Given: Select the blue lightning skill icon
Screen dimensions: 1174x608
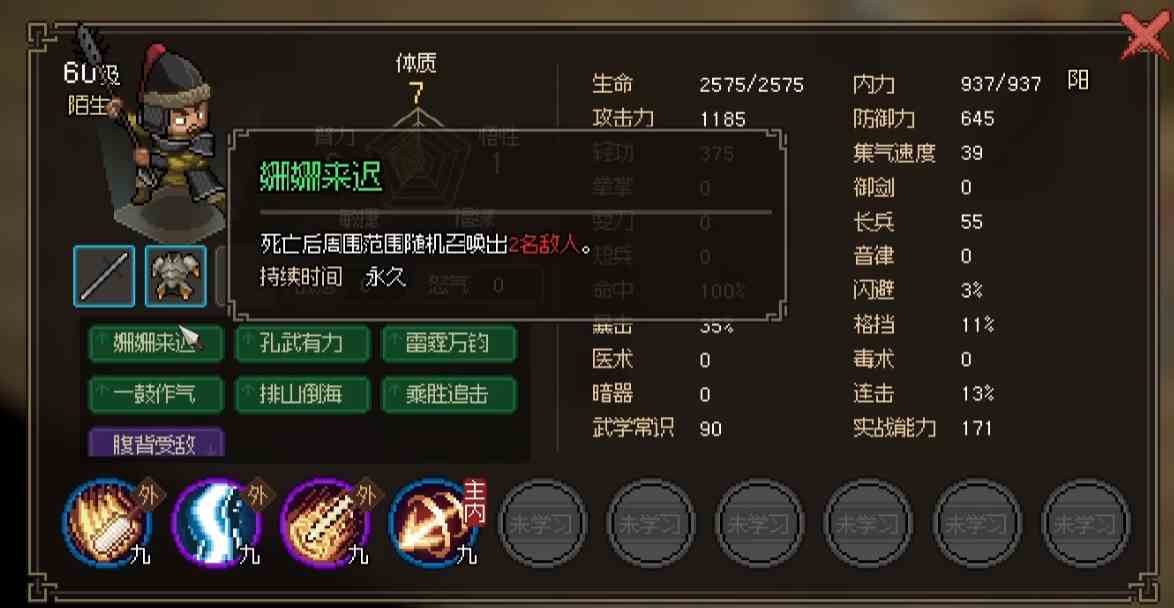Looking at the screenshot, I should (x=217, y=523).
